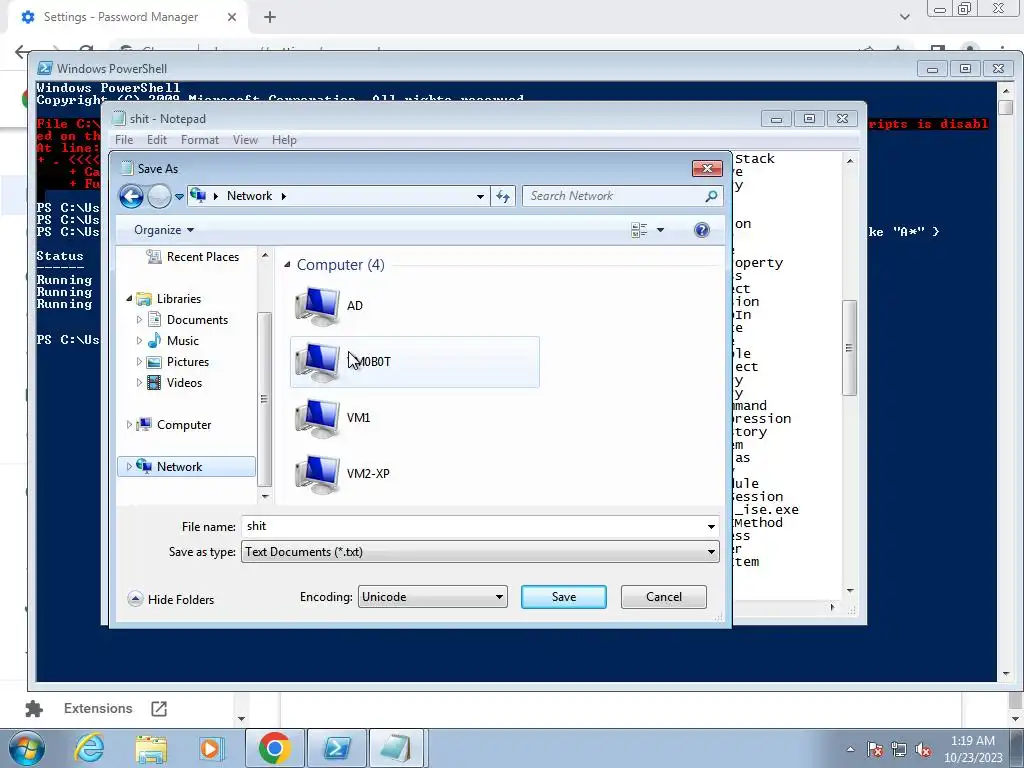1024x768 pixels.
Task: Open Notepad Format menu
Action: (200, 140)
